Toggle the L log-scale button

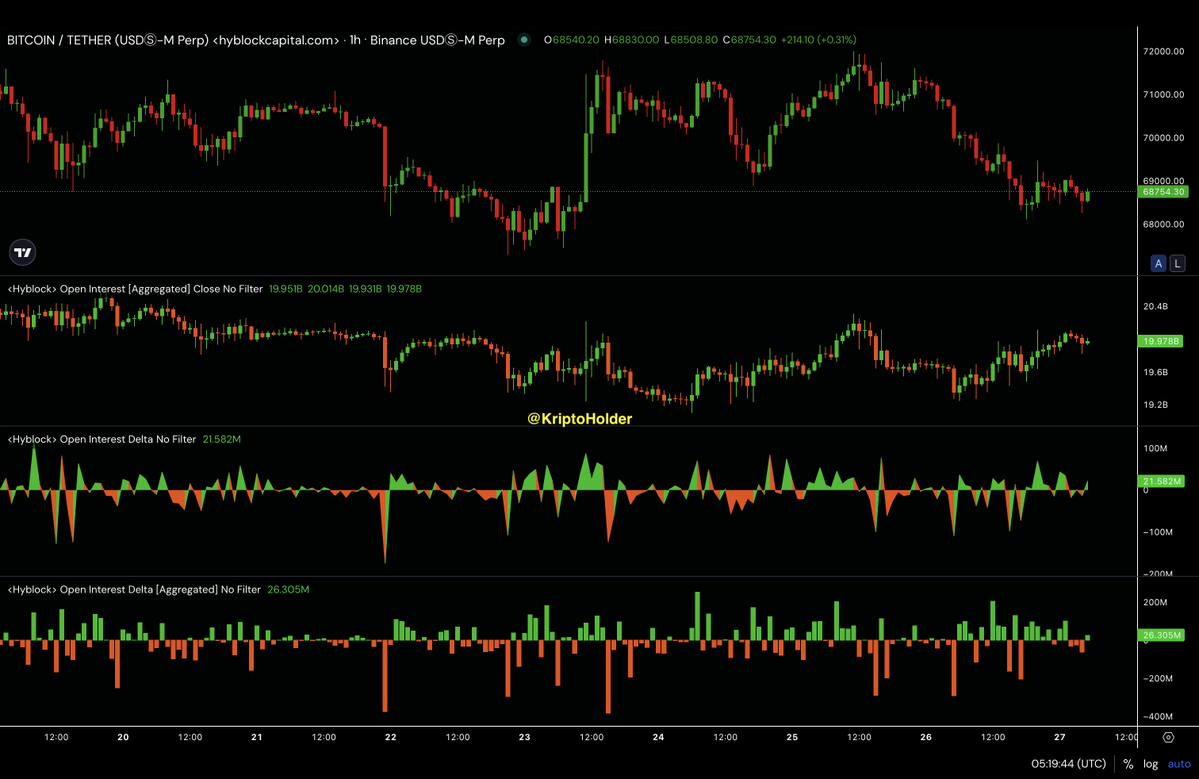pos(1178,263)
